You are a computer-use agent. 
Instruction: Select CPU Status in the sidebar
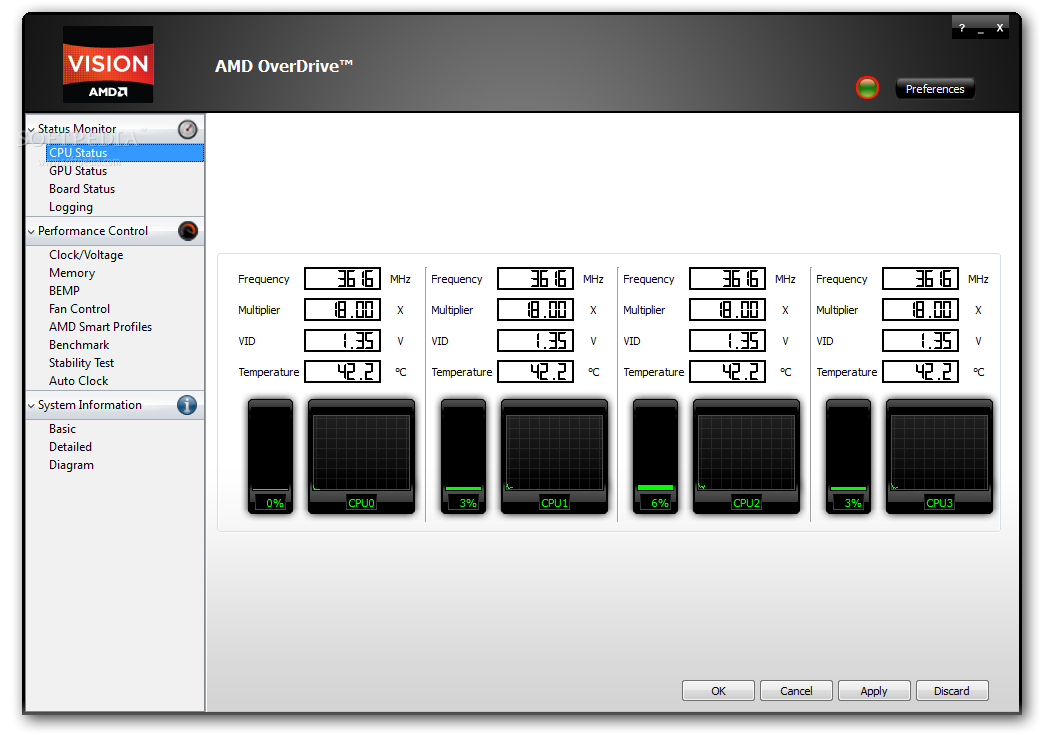pyautogui.click(x=125, y=153)
